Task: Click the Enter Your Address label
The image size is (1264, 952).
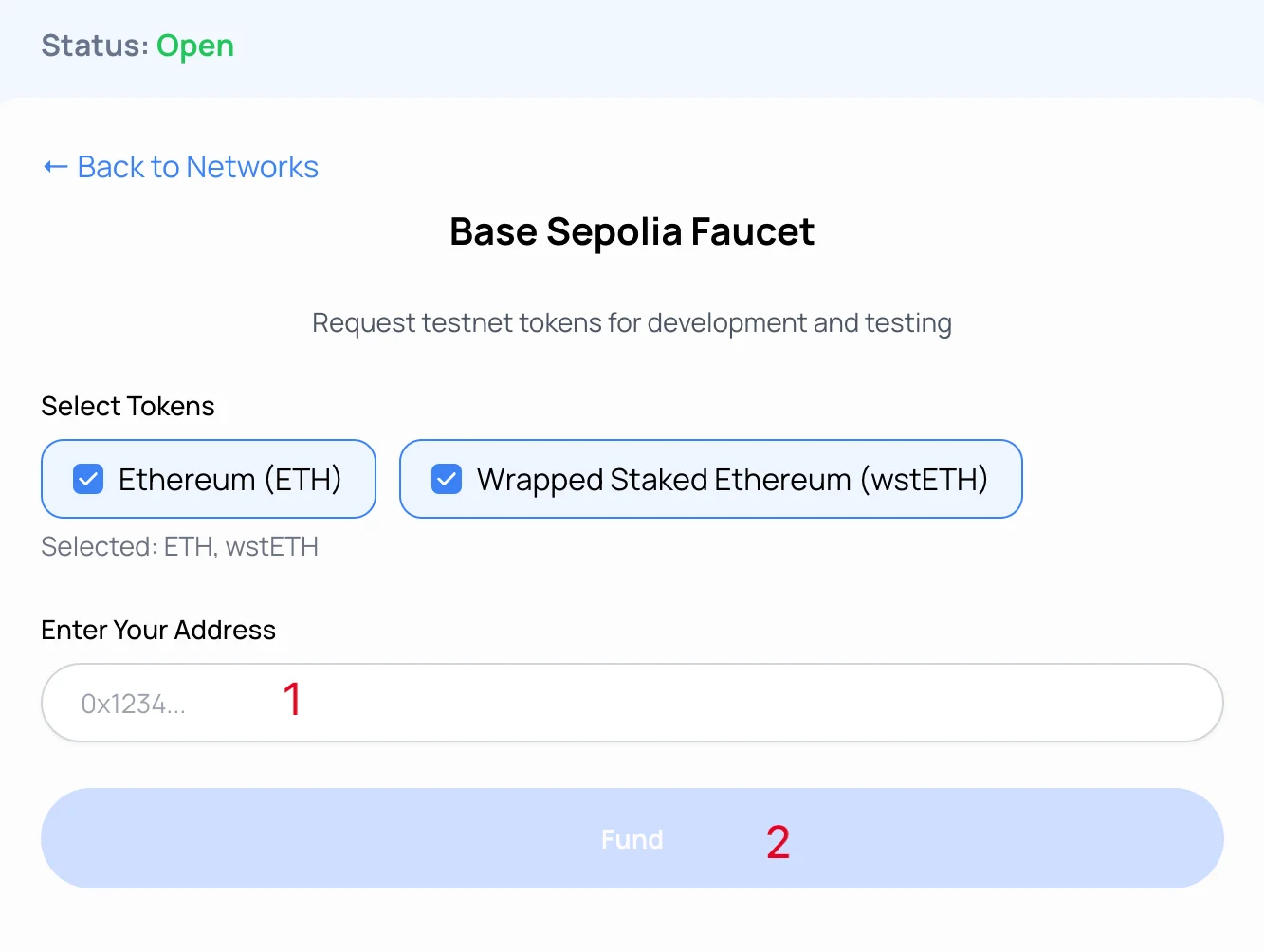Action: tap(158, 630)
